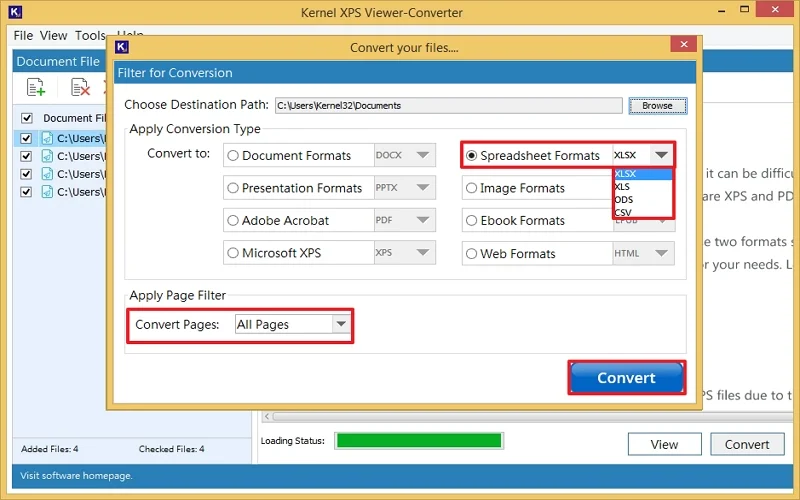Click the remove file icon in toolbar
Image resolution: width=800 pixels, height=500 pixels.
click(x=80, y=87)
